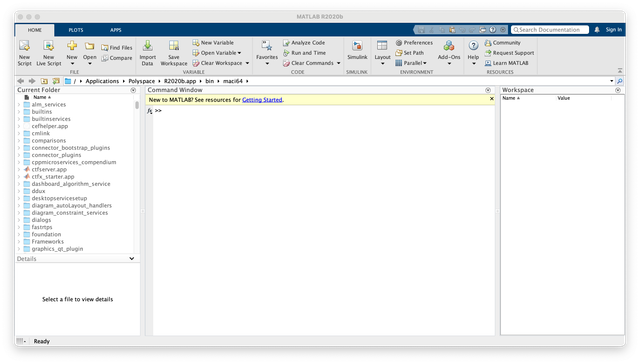
Task: Click Applications in the path bar
Action: click(102, 81)
